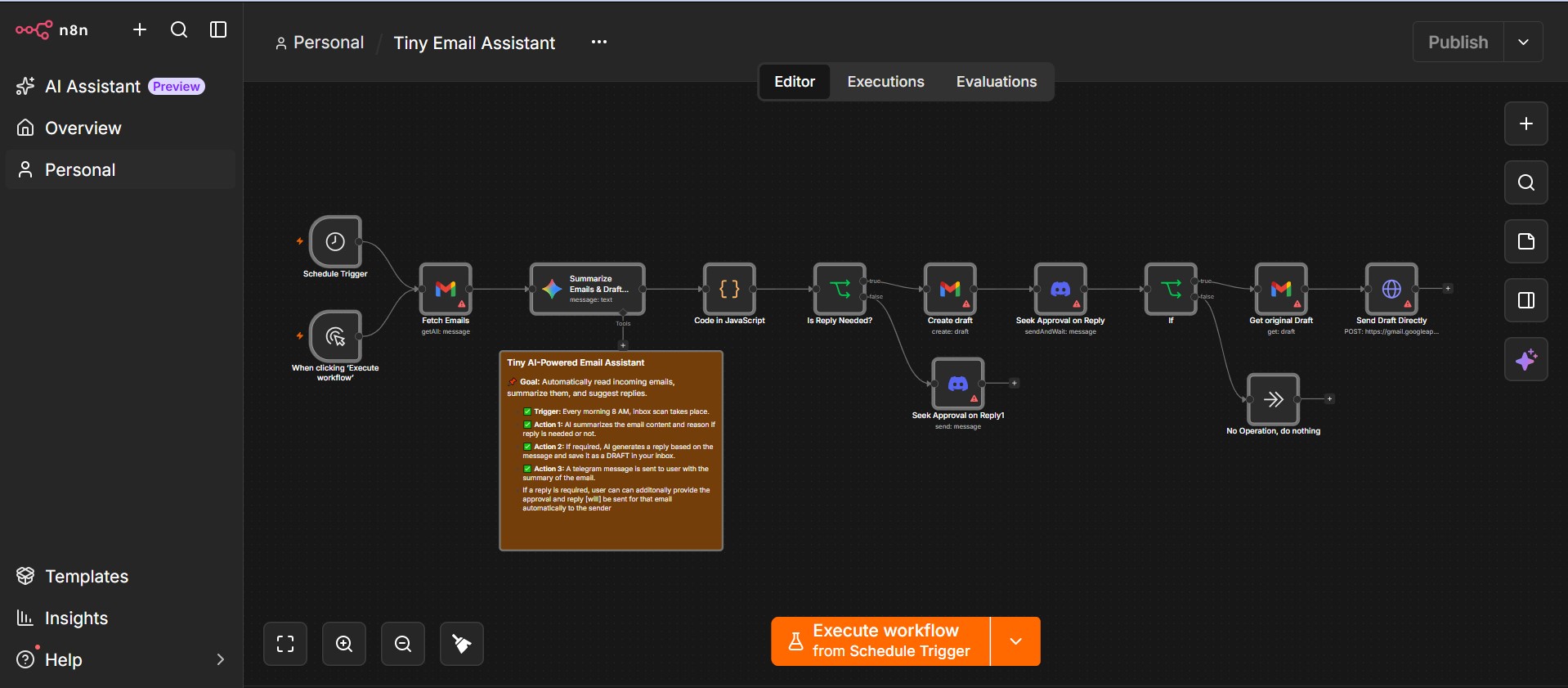Expand the Help menu

click(x=120, y=659)
